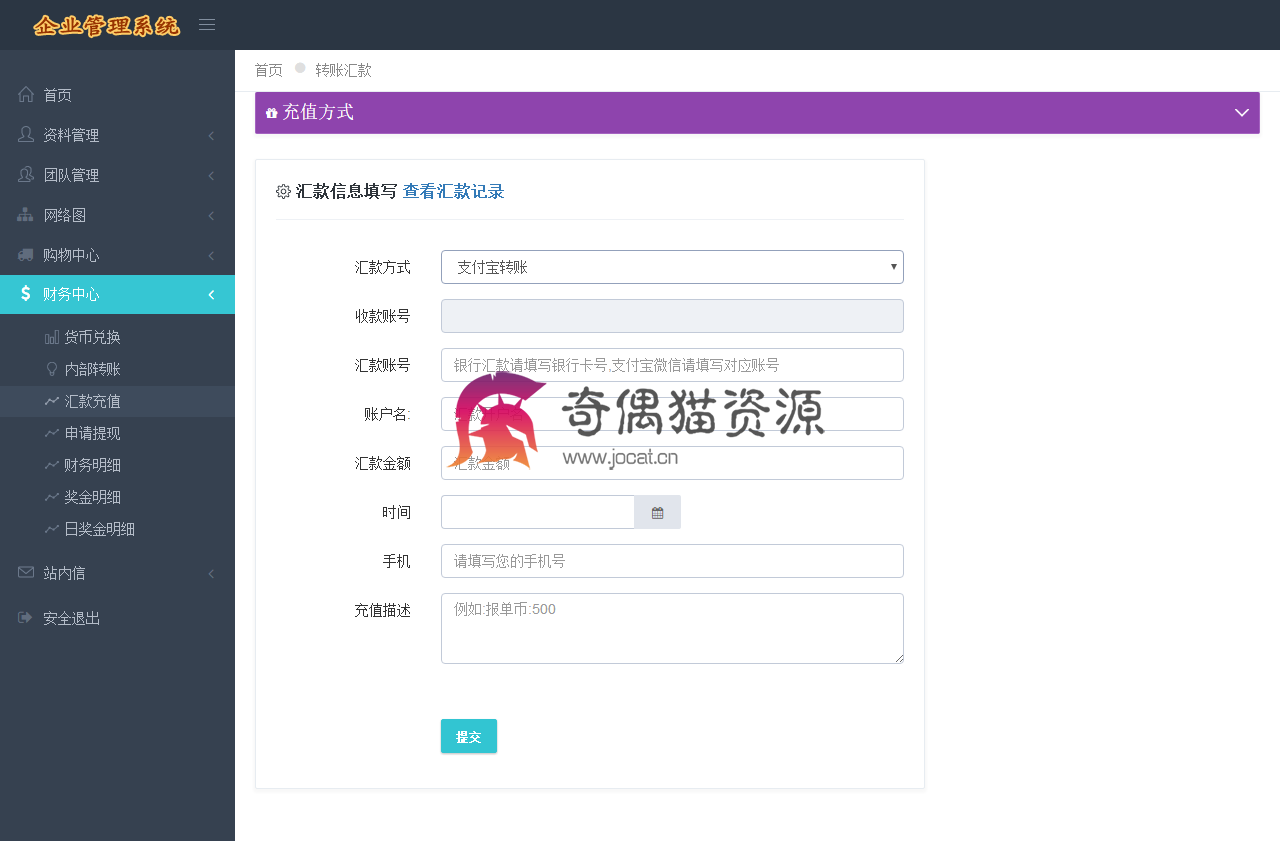Click the 汇款账号 input field
Image resolution: width=1280 pixels, height=841 pixels.
pos(672,365)
